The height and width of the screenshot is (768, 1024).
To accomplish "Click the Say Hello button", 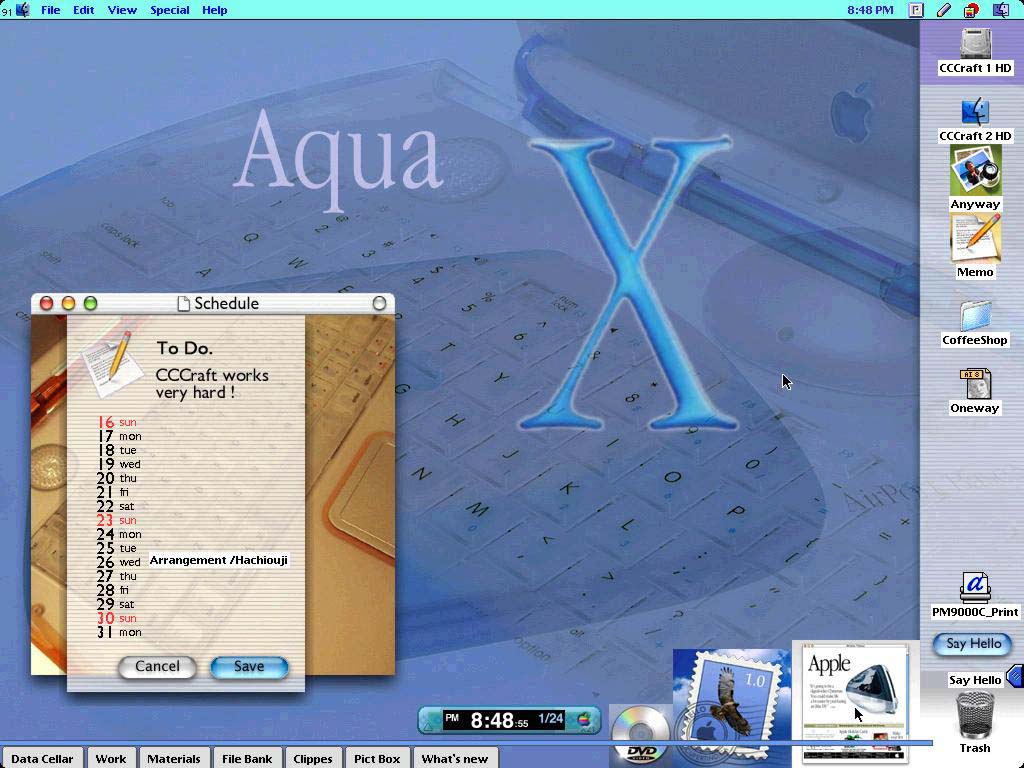I will (x=973, y=644).
